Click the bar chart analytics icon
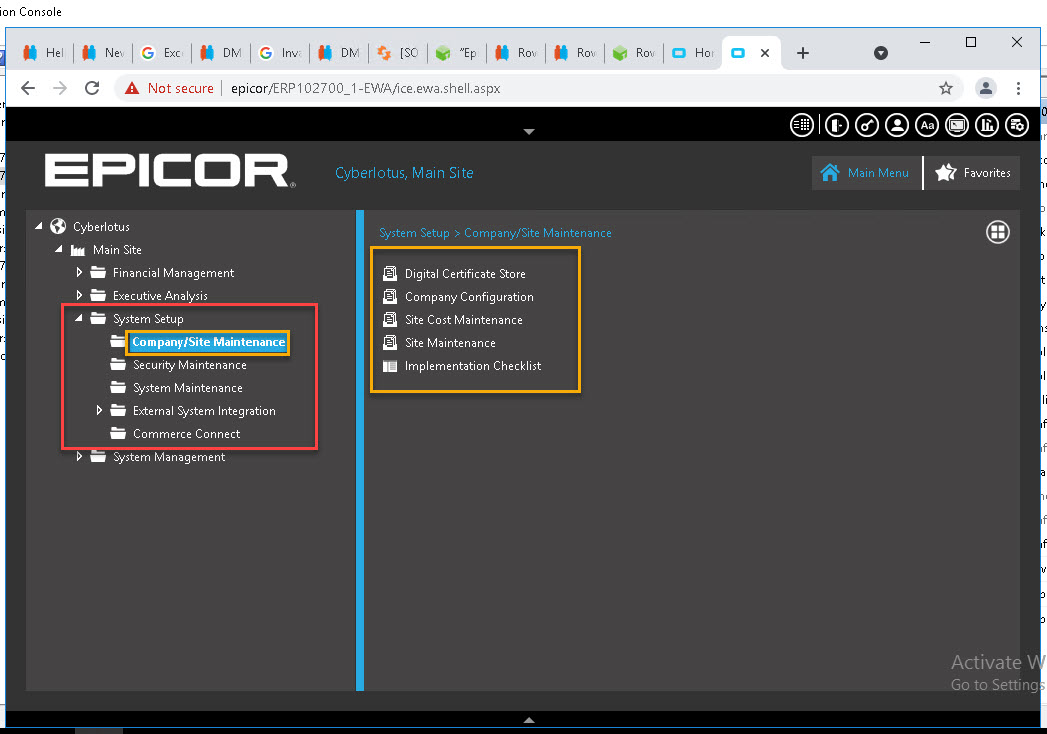This screenshot has width=1047, height=734. pyautogui.click(x=987, y=125)
